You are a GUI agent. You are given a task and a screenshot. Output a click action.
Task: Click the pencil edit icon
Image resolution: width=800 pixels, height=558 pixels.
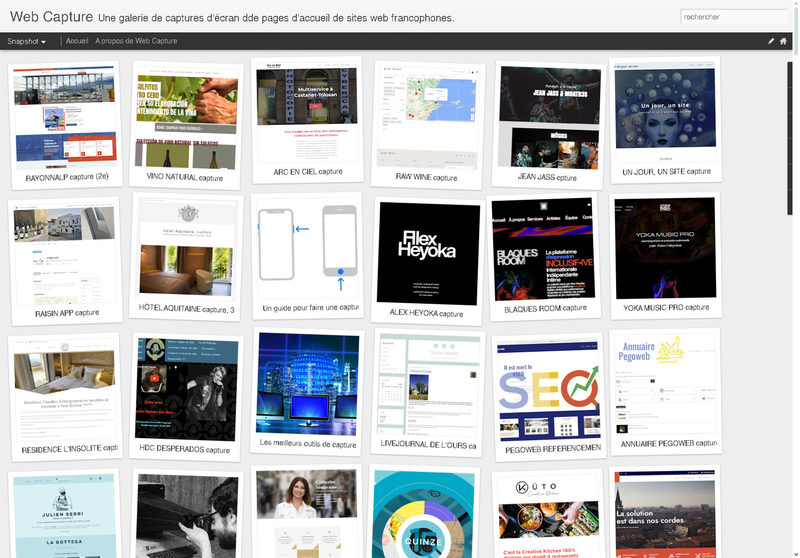[x=771, y=41]
